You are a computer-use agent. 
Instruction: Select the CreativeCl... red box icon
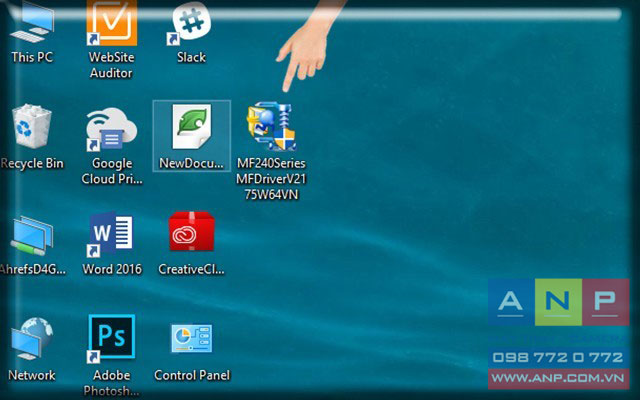point(191,231)
